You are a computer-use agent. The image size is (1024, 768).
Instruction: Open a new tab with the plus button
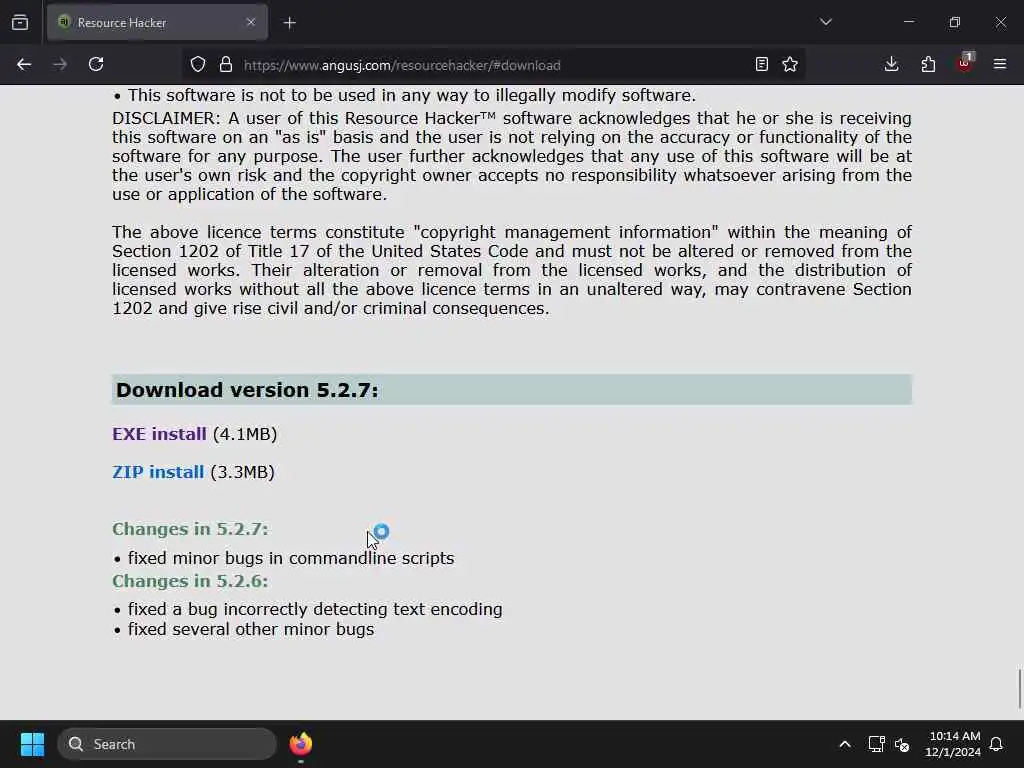coord(289,23)
